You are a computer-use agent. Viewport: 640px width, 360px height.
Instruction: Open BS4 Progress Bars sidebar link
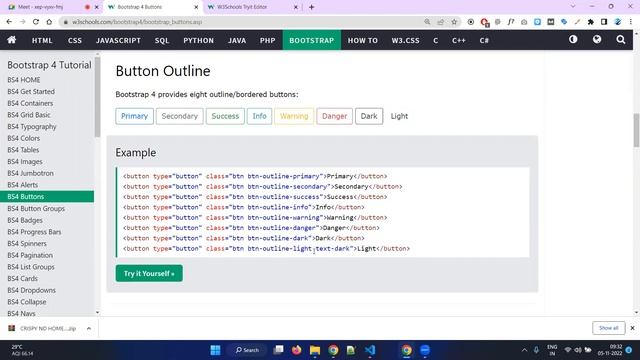pyautogui.click(x=34, y=231)
